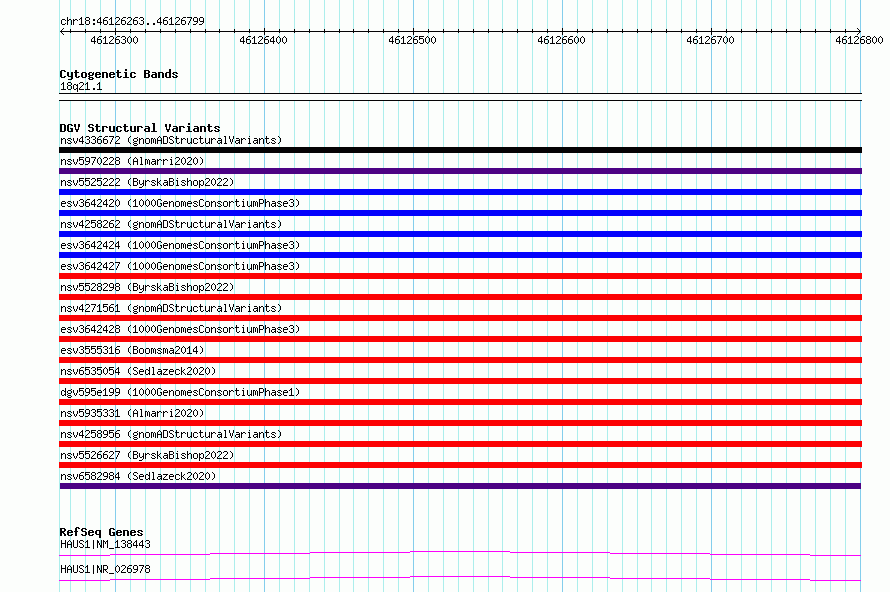The height and width of the screenshot is (592, 890).
Task: Open HAUS1|NR_026978 transcript label
Action: 105,569
